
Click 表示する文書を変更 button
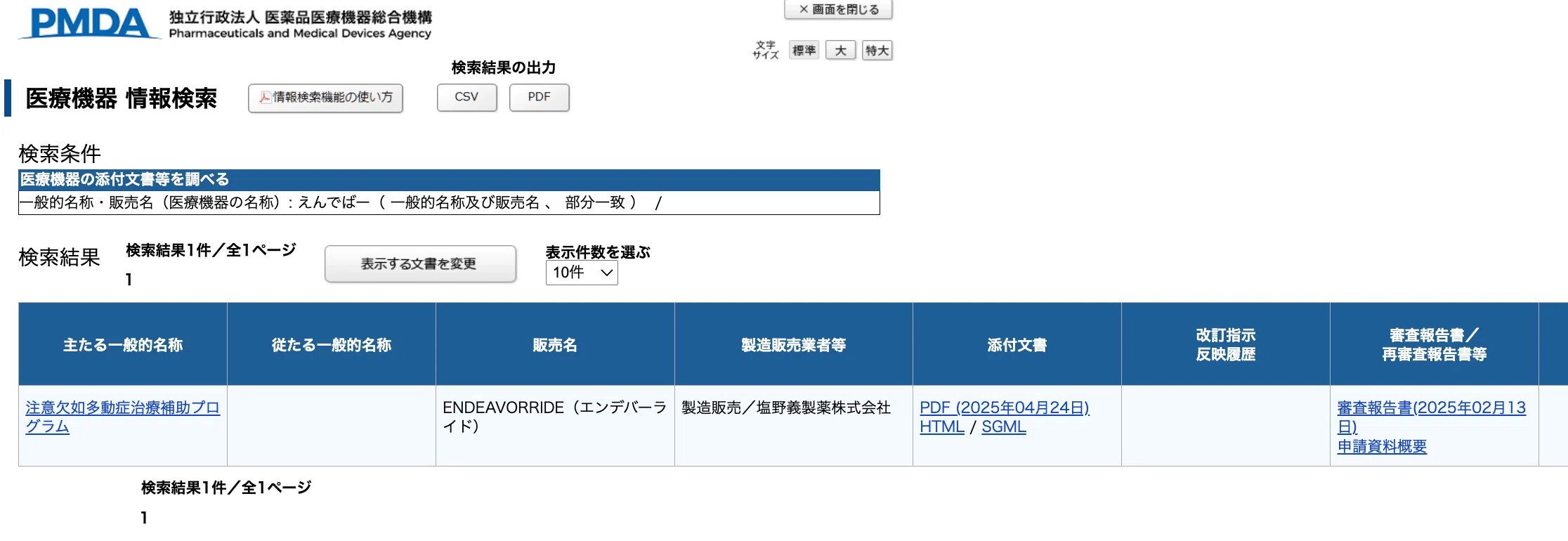point(420,264)
